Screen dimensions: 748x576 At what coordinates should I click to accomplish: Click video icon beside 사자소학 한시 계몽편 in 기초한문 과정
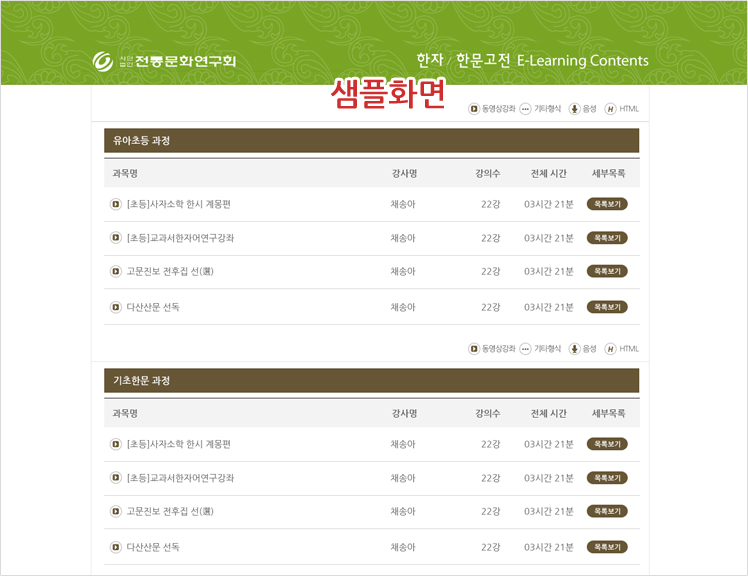coord(115,444)
